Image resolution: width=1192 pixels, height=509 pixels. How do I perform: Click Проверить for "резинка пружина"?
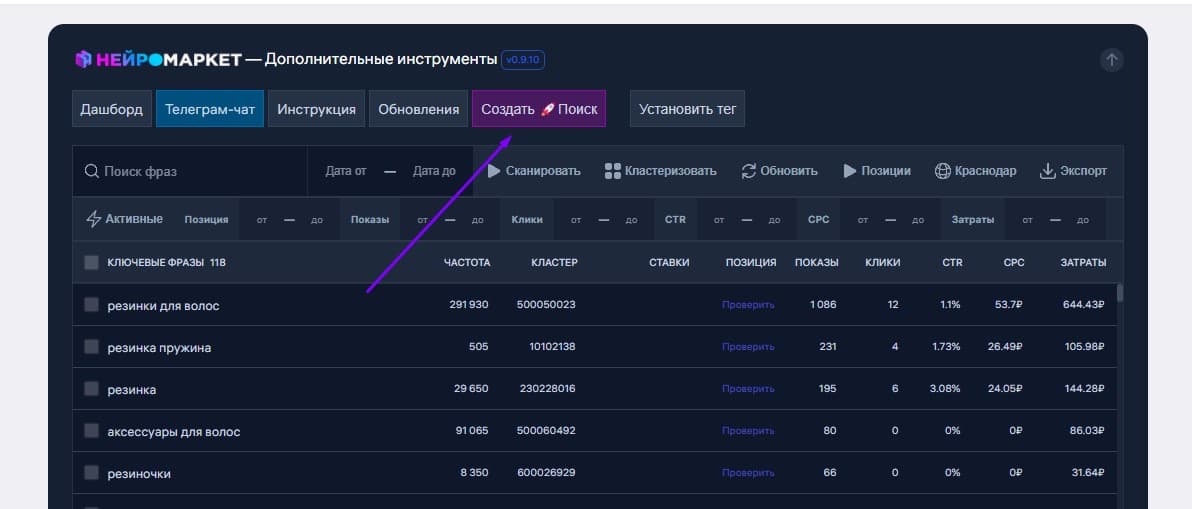(748, 346)
